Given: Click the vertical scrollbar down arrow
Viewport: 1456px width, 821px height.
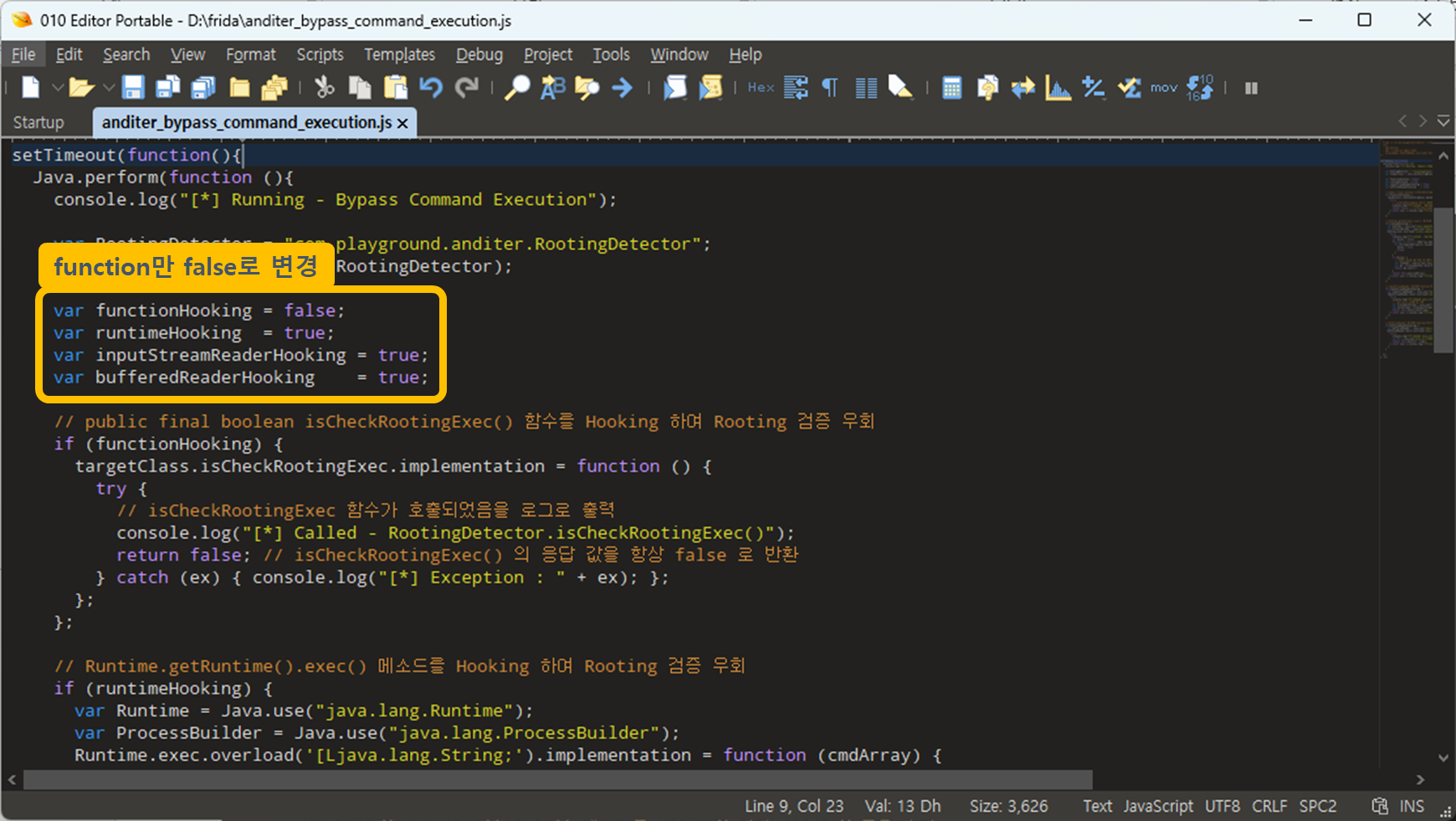Looking at the screenshot, I should click(1443, 758).
